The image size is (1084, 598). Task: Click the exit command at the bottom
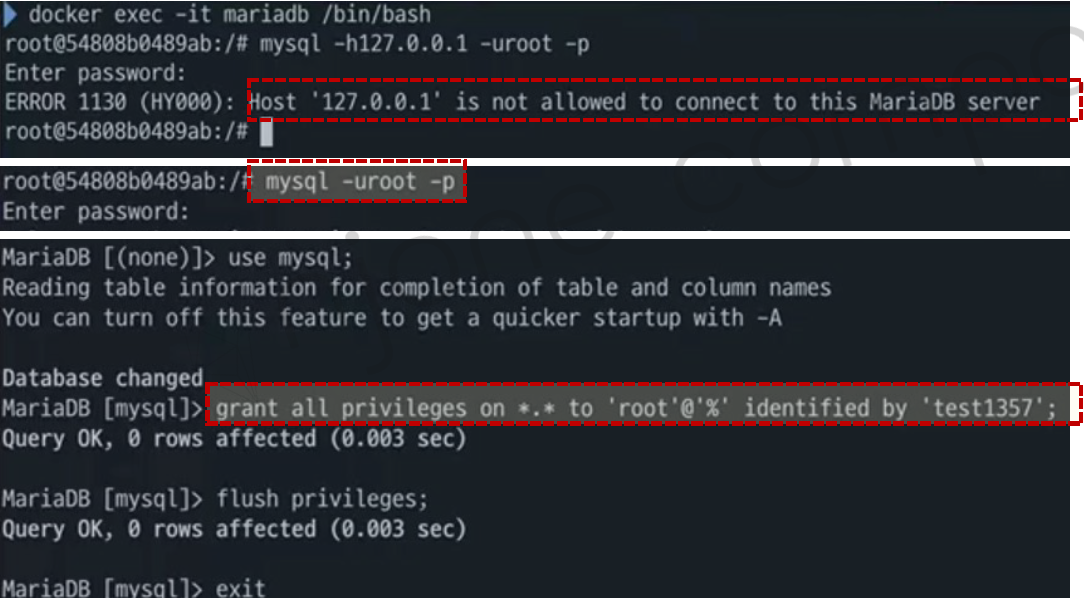point(241,588)
